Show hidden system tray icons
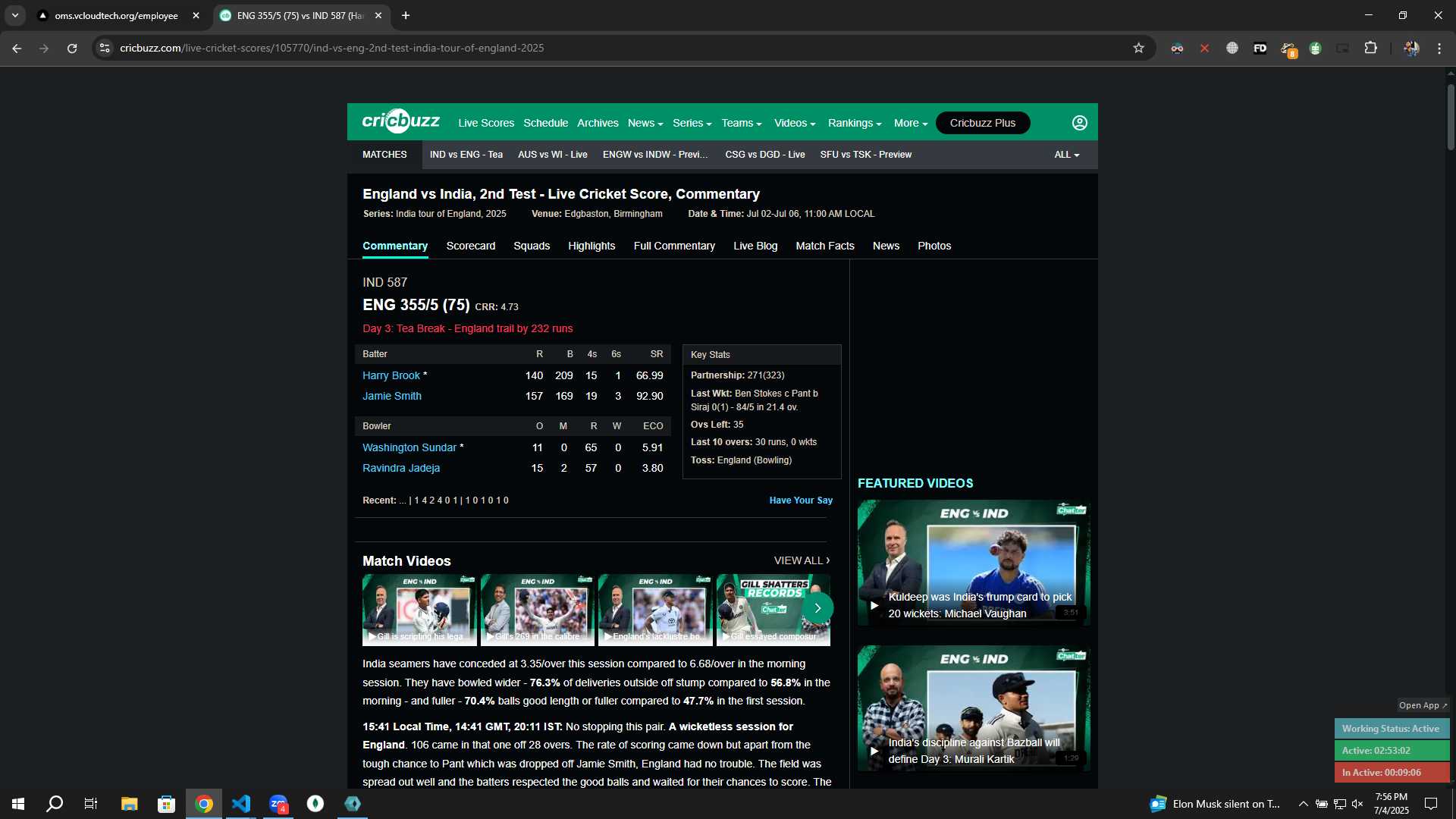1456x819 pixels. coord(1303,804)
